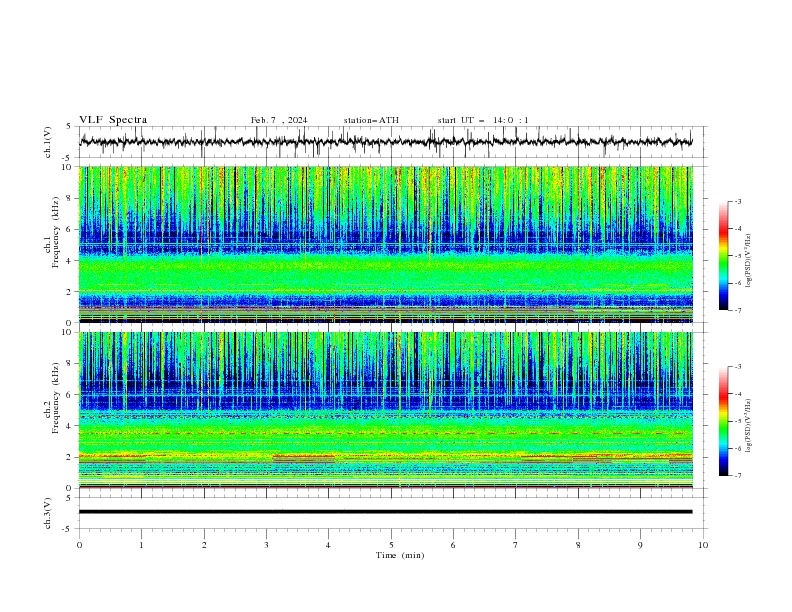Click the ch.2 color bar "log(PSD)(V²/Hz)" label
Screen dimensions: 792x612
click(749, 425)
